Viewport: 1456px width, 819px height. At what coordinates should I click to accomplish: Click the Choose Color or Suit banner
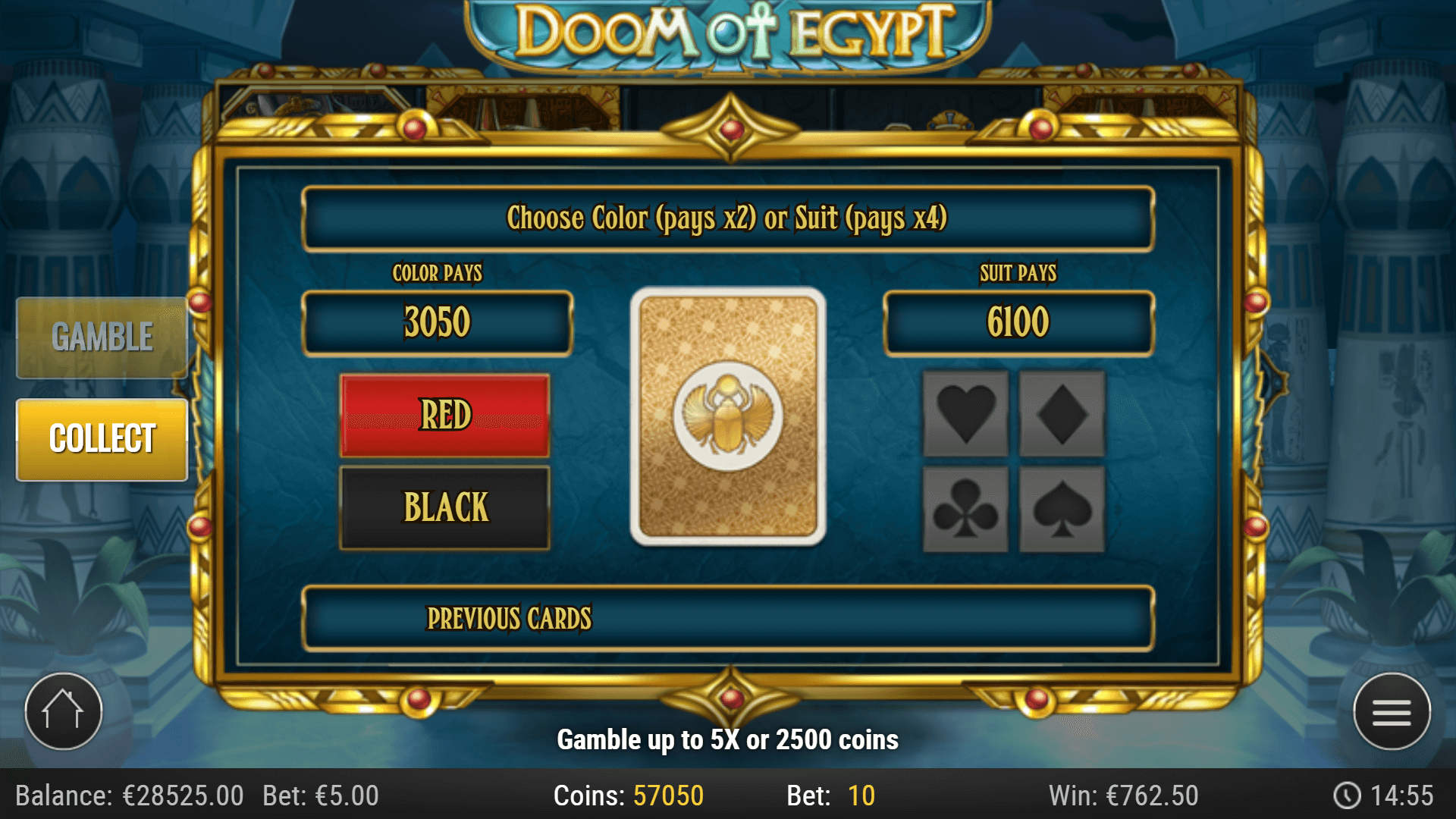click(728, 218)
